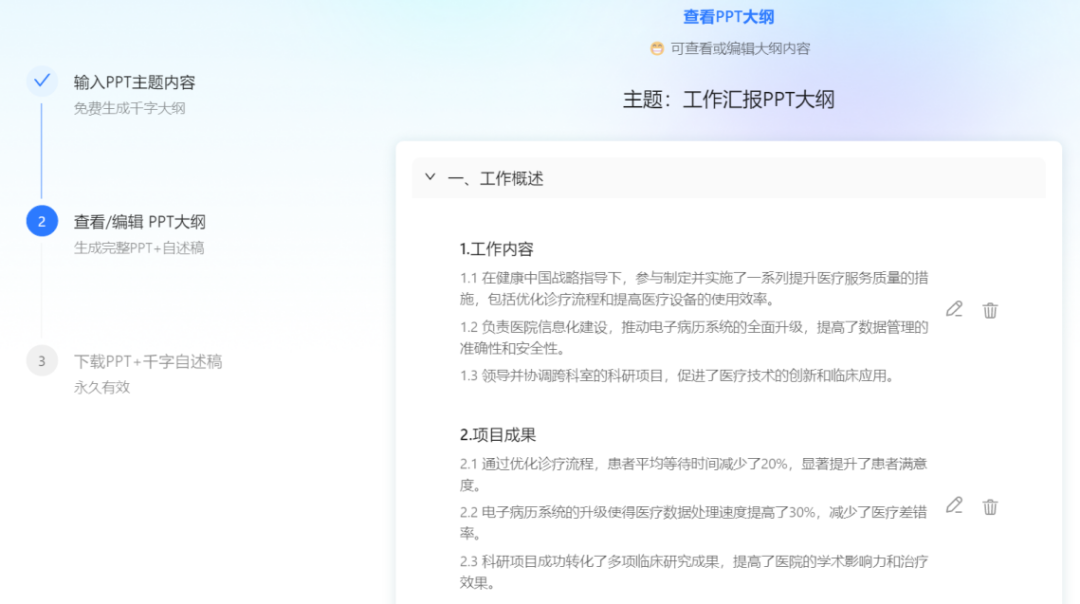Click the numbered circle for step 查看/编辑 PPT大纲
The image size is (1080, 604).
point(41,222)
